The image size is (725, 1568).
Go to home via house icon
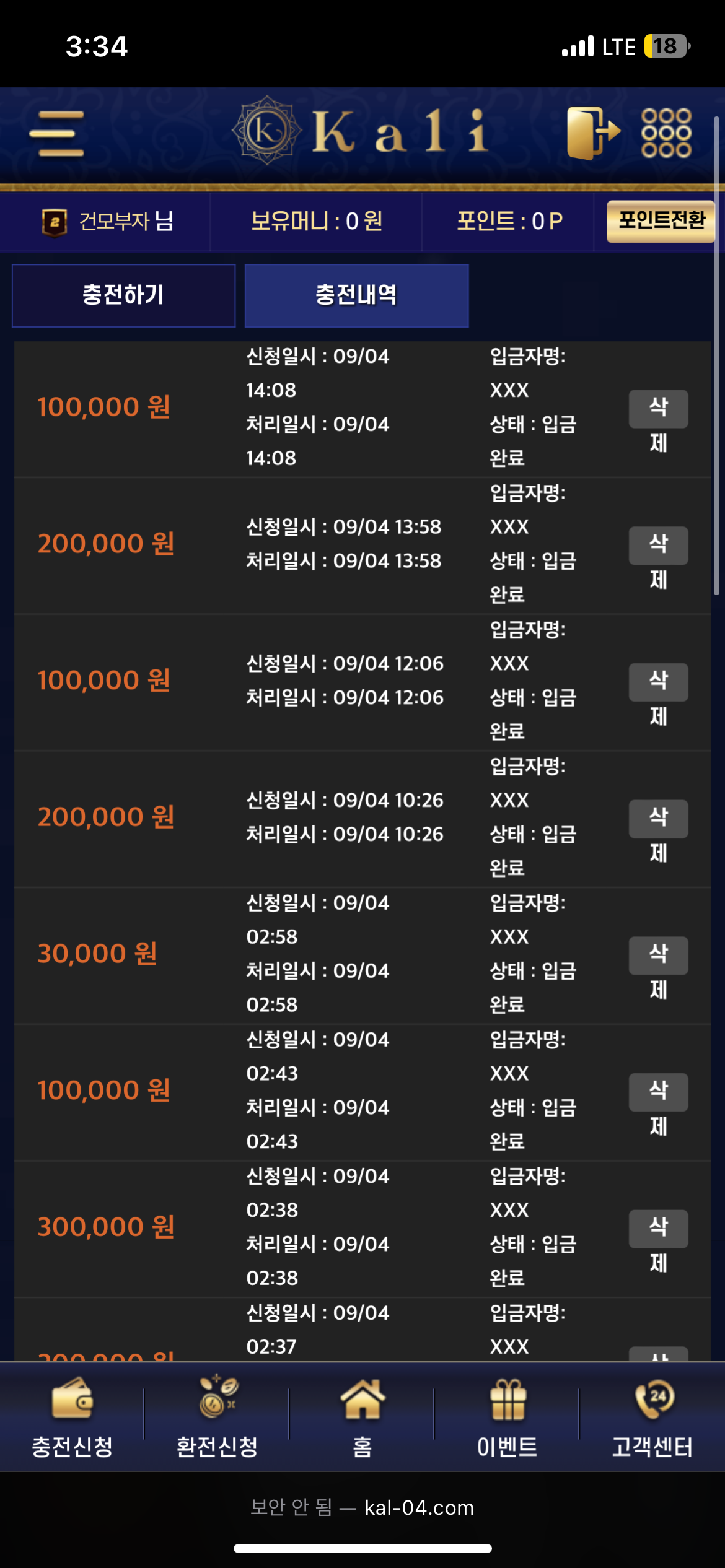[x=362, y=1399]
